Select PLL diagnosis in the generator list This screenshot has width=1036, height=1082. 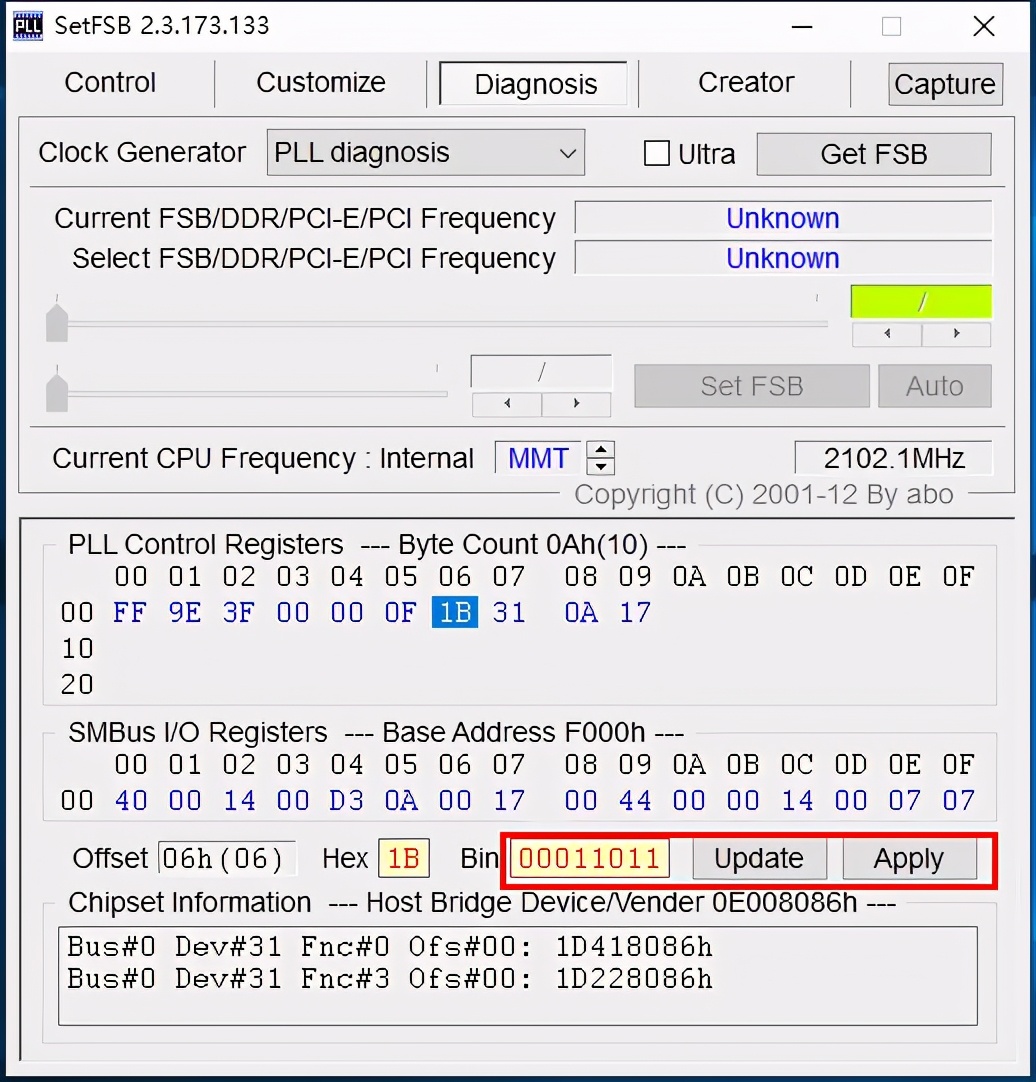[x=360, y=152]
